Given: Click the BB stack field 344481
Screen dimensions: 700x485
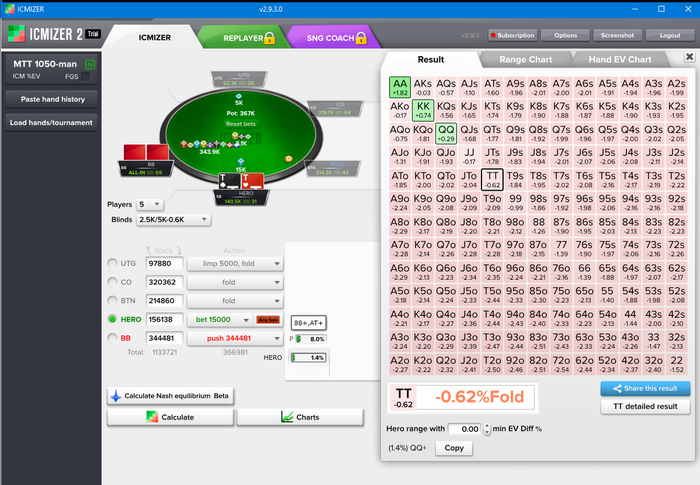Looking at the screenshot, I should click(x=164, y=338).
